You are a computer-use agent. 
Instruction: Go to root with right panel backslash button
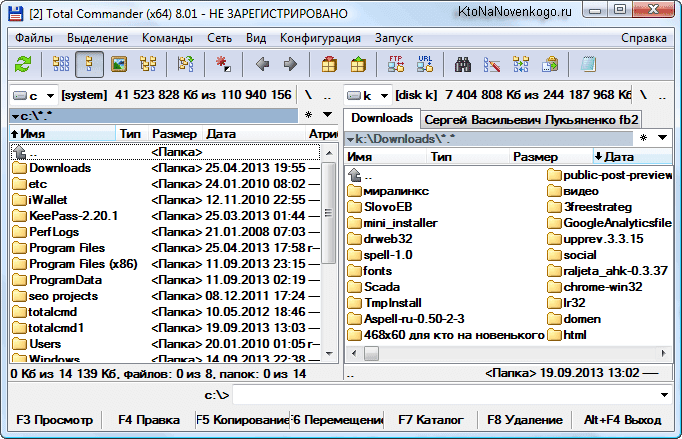click(x=643, y=95)
